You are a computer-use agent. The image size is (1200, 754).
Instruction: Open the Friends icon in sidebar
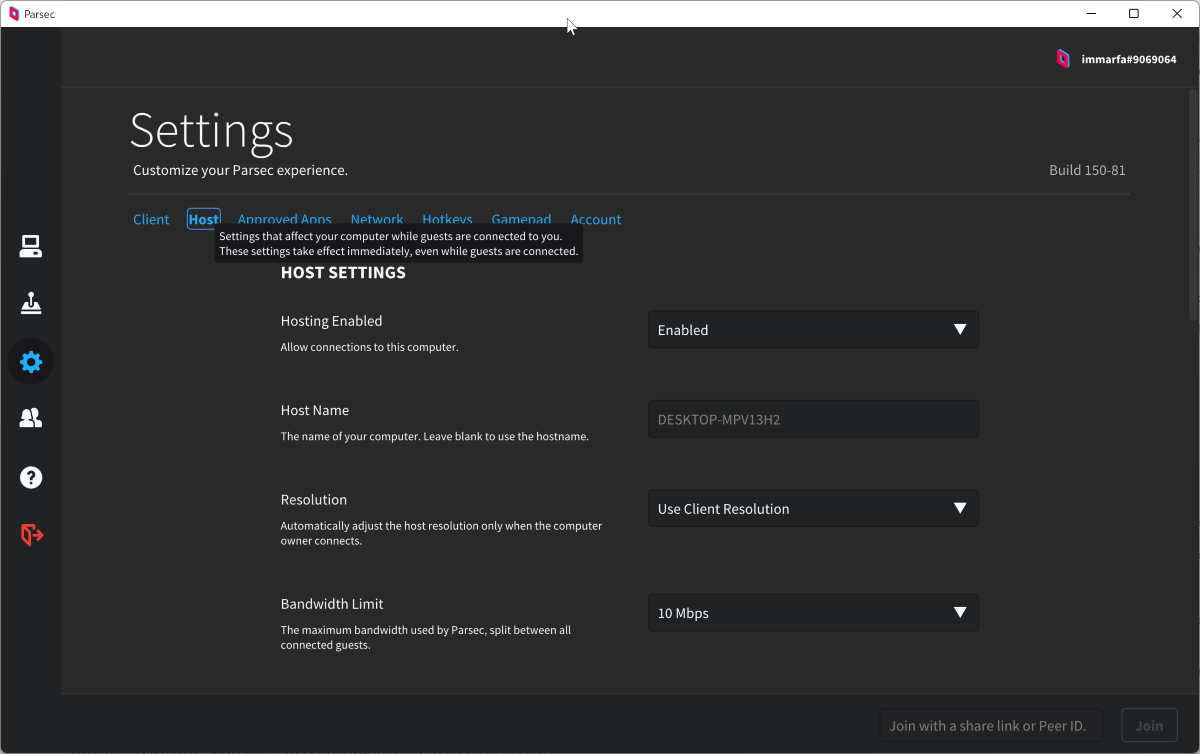click(31, 418)
